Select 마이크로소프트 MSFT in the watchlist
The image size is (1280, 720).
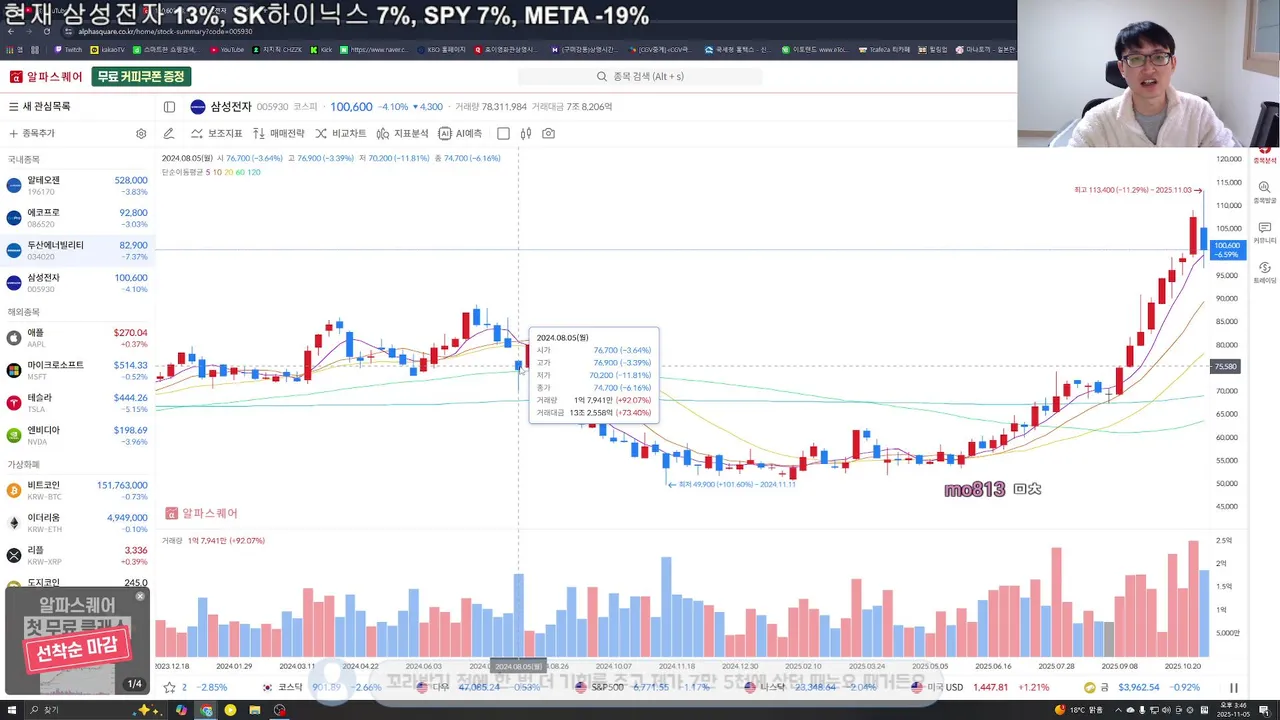coord(77,370)
